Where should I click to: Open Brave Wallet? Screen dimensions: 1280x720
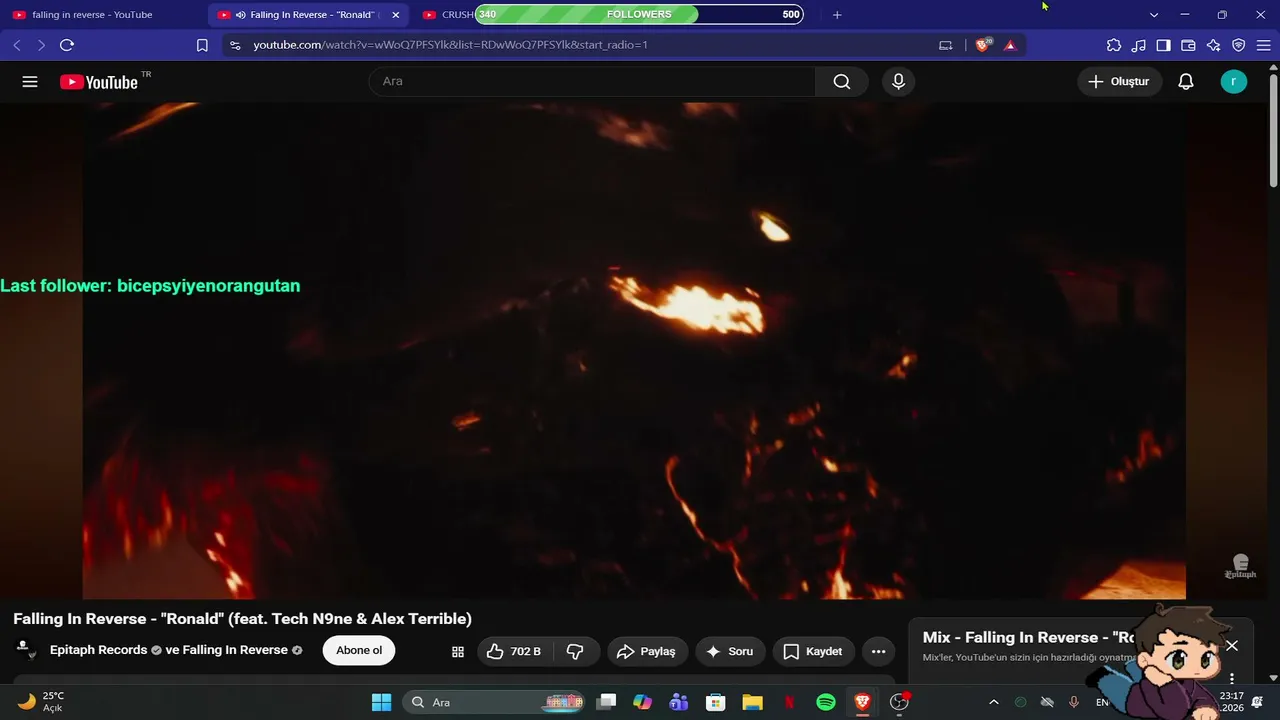coord(1189,45)
